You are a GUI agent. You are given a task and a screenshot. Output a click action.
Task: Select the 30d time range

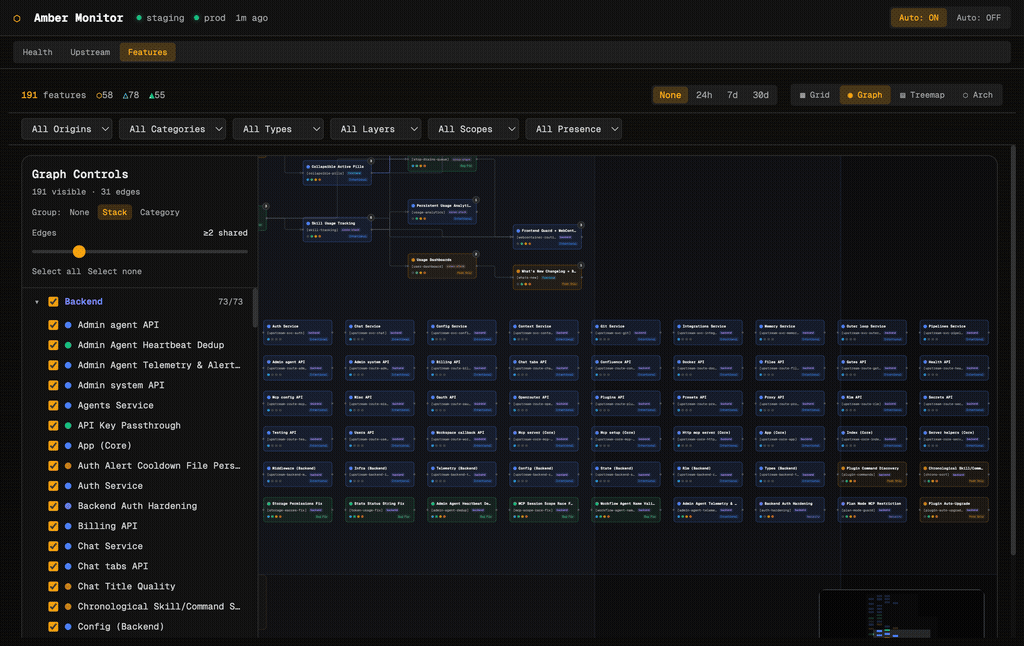pyautogui.click(x=761, y=95)
